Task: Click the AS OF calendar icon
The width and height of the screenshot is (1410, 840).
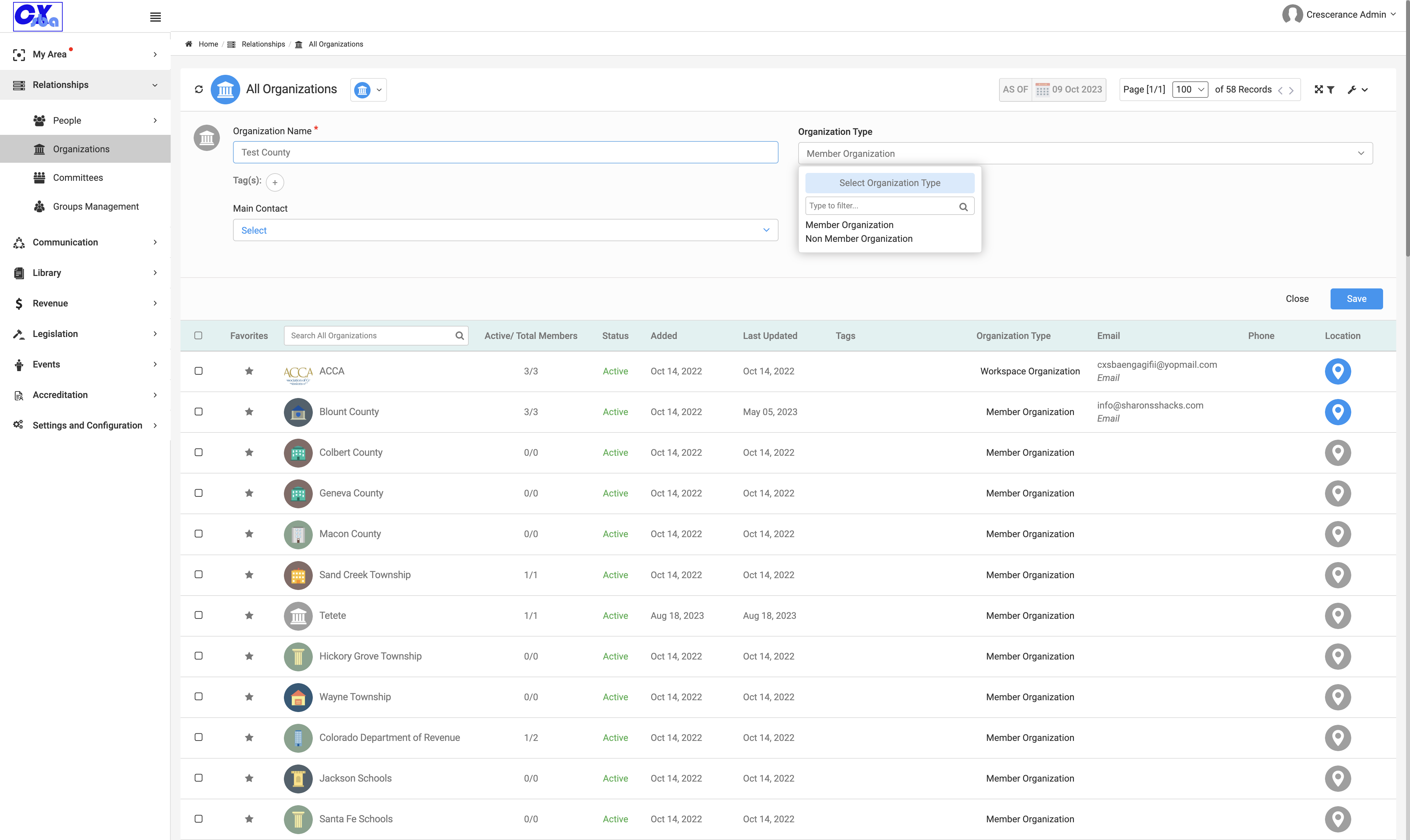Action: coord(1042,90)
